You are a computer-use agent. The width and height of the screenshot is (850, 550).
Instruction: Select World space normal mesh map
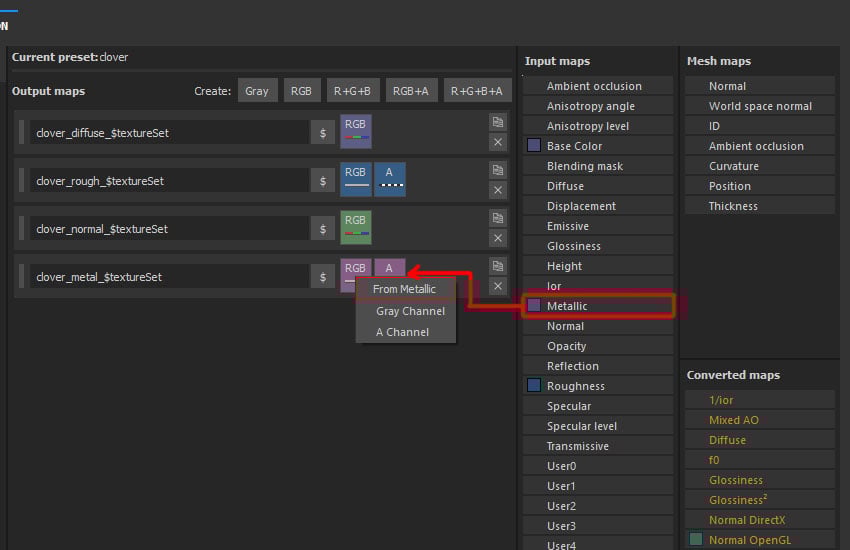[x=759, y=106]
